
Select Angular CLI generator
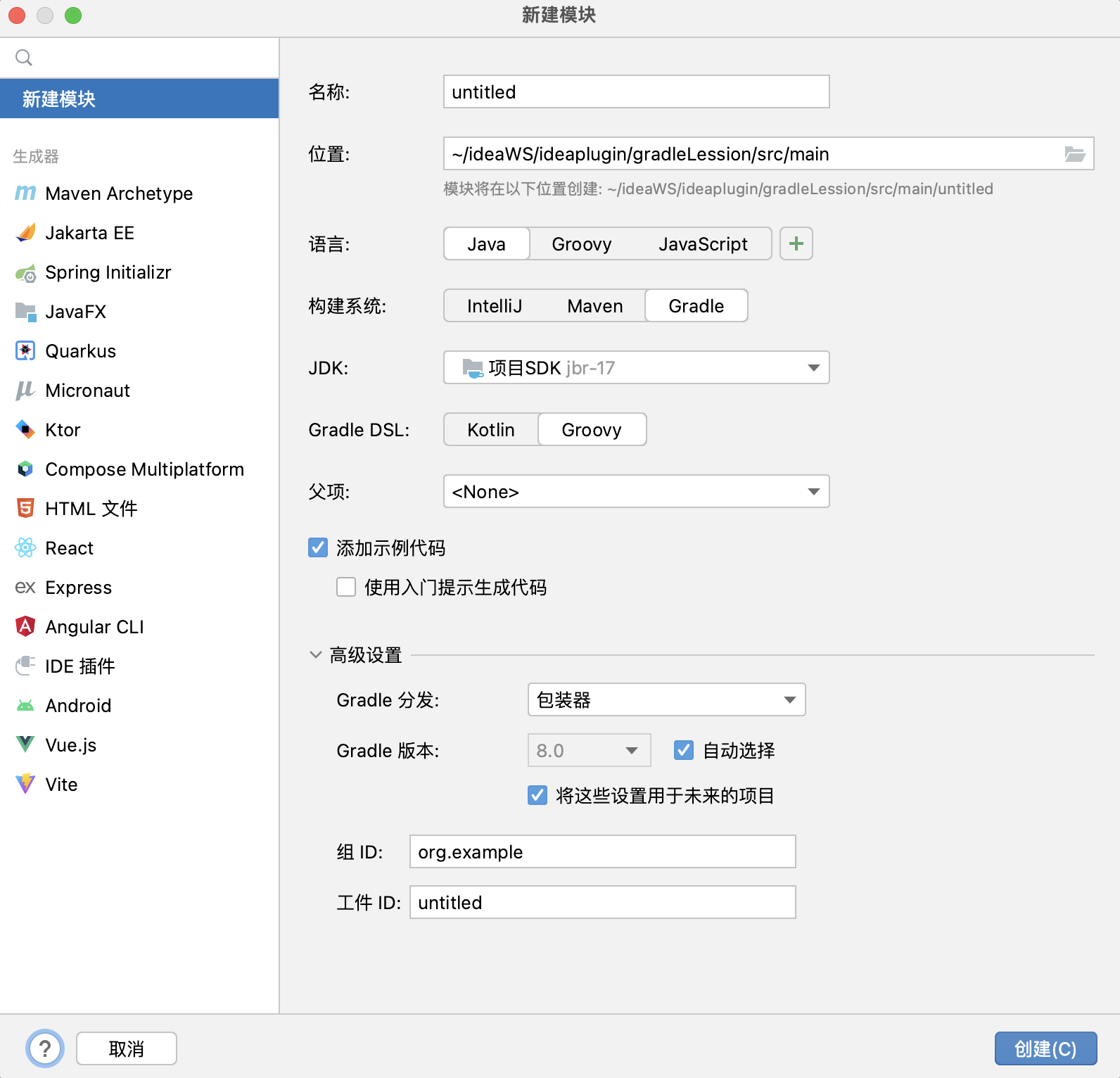139,626
